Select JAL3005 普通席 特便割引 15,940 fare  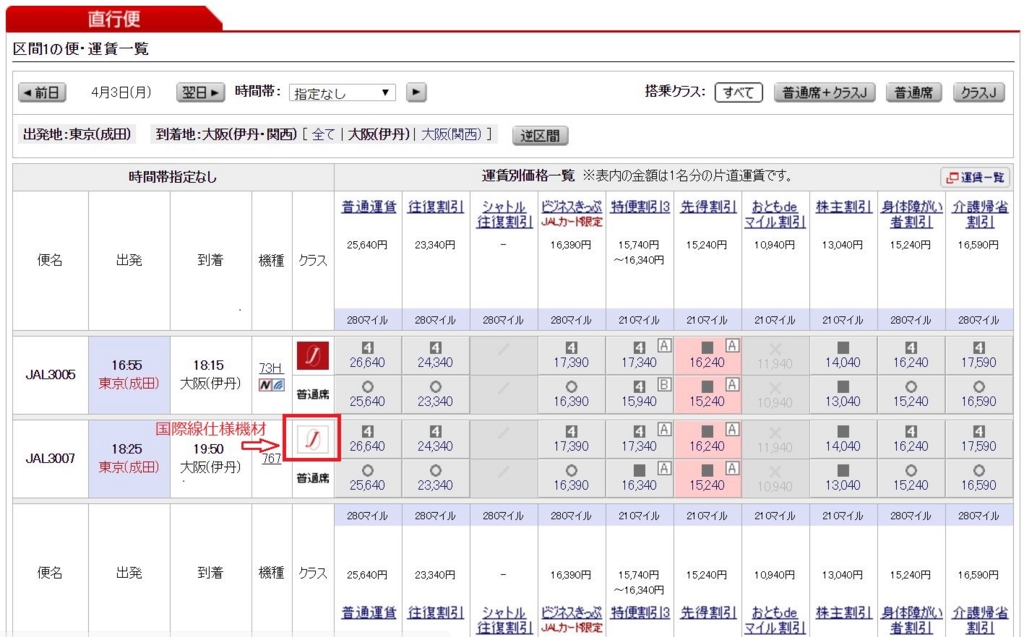pyautogui.click(x=639, y=394)
